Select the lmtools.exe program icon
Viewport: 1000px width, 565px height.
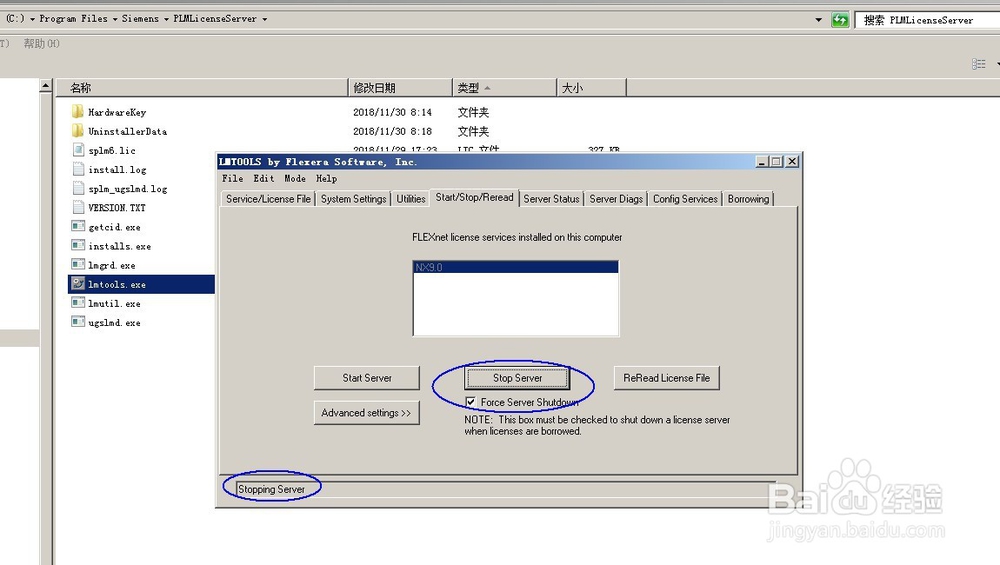point(78,284)
